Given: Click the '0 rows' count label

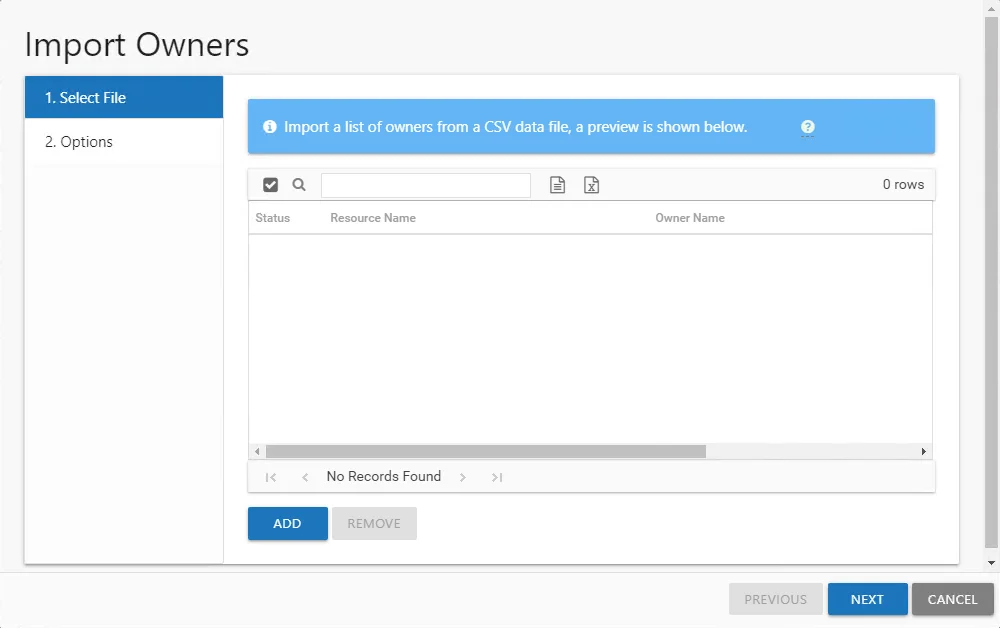Looking at the screenshot, I should coord(903,185).
